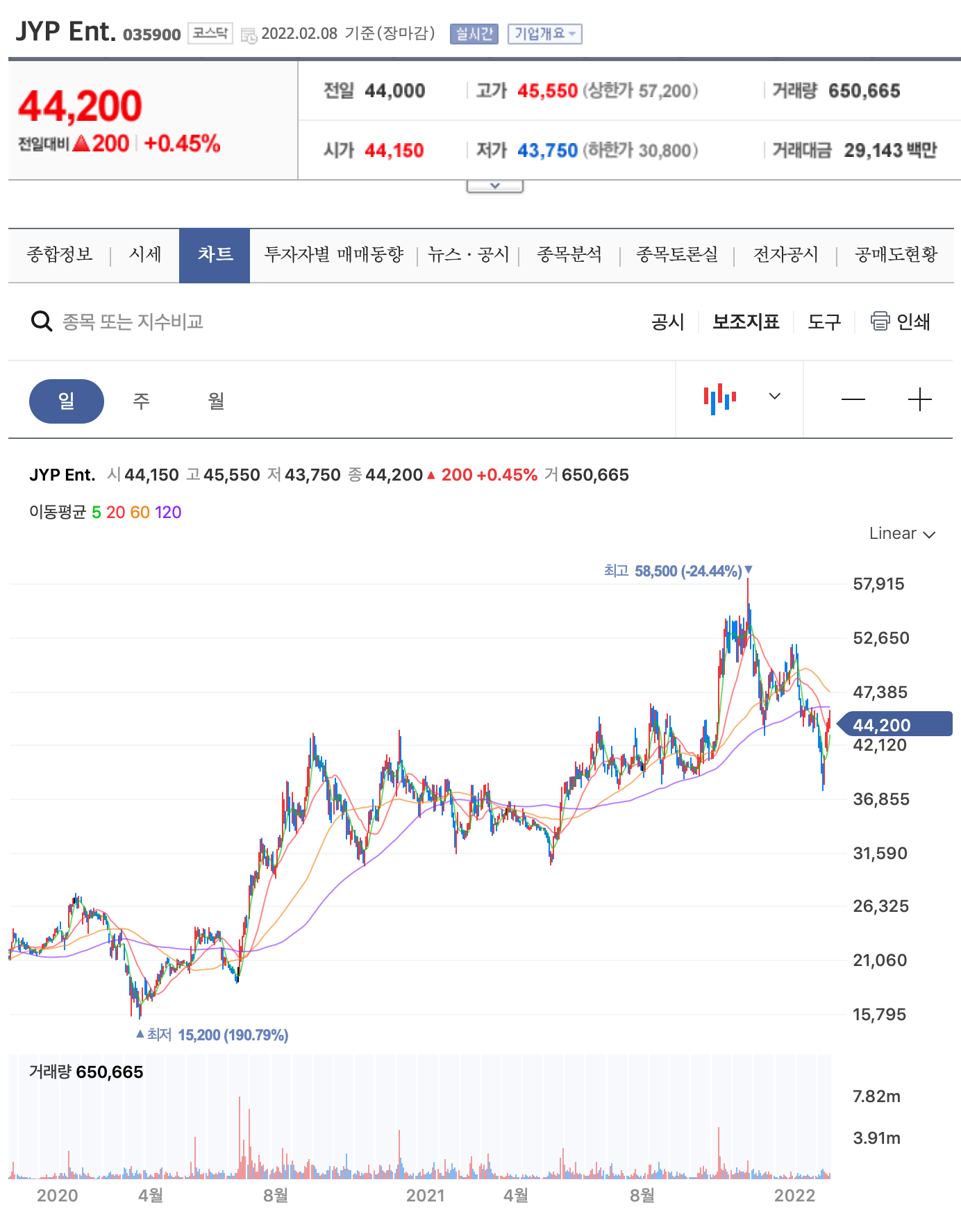
Task: Select the 월 monthly period
Action: tap(216, 401)
